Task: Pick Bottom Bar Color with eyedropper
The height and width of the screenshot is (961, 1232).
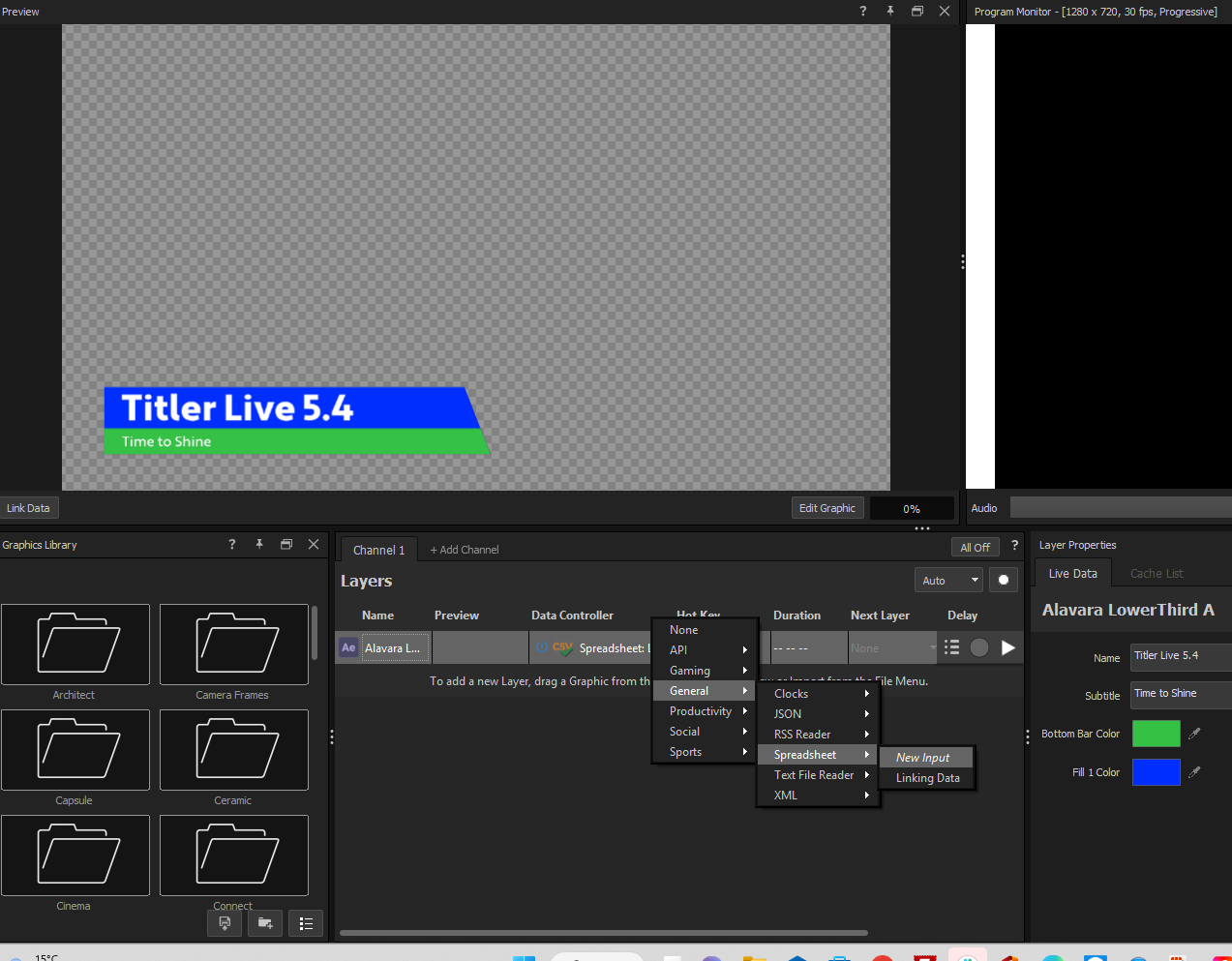Action: pyautogui.click(x=1194, y=734)
